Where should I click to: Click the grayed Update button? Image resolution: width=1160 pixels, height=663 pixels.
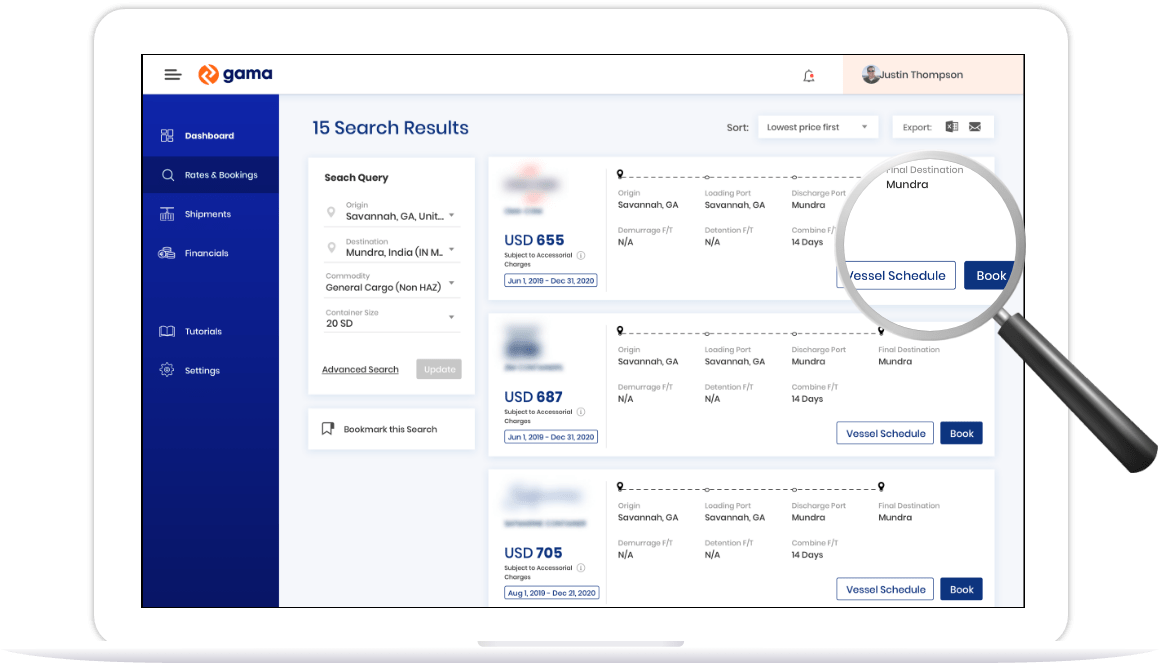pos(439,368)
